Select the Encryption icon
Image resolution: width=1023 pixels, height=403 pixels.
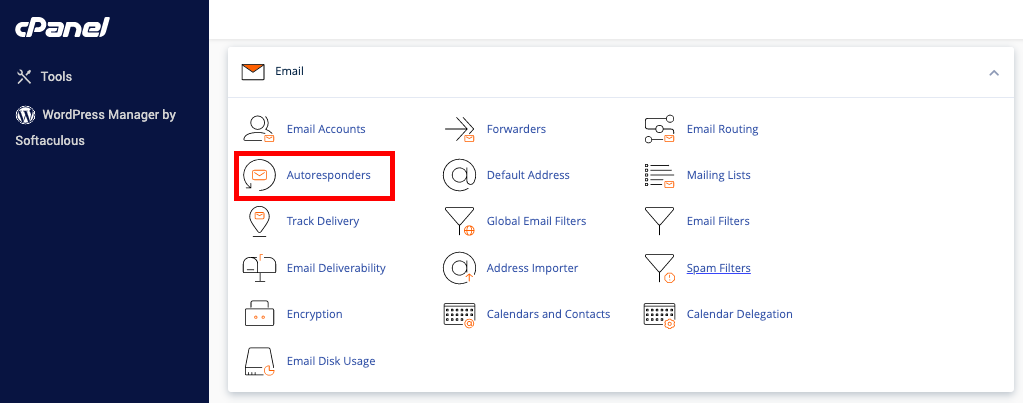click(259, 314)
